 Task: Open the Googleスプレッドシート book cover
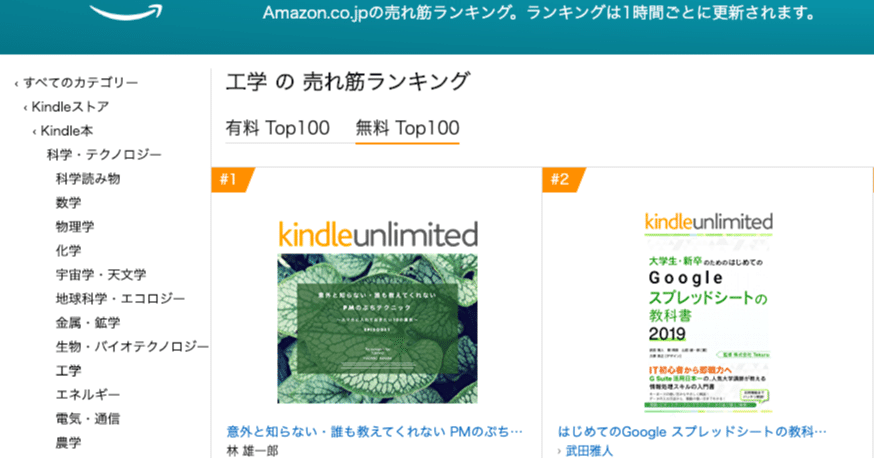pyautogui.click(x=708, y=312)
